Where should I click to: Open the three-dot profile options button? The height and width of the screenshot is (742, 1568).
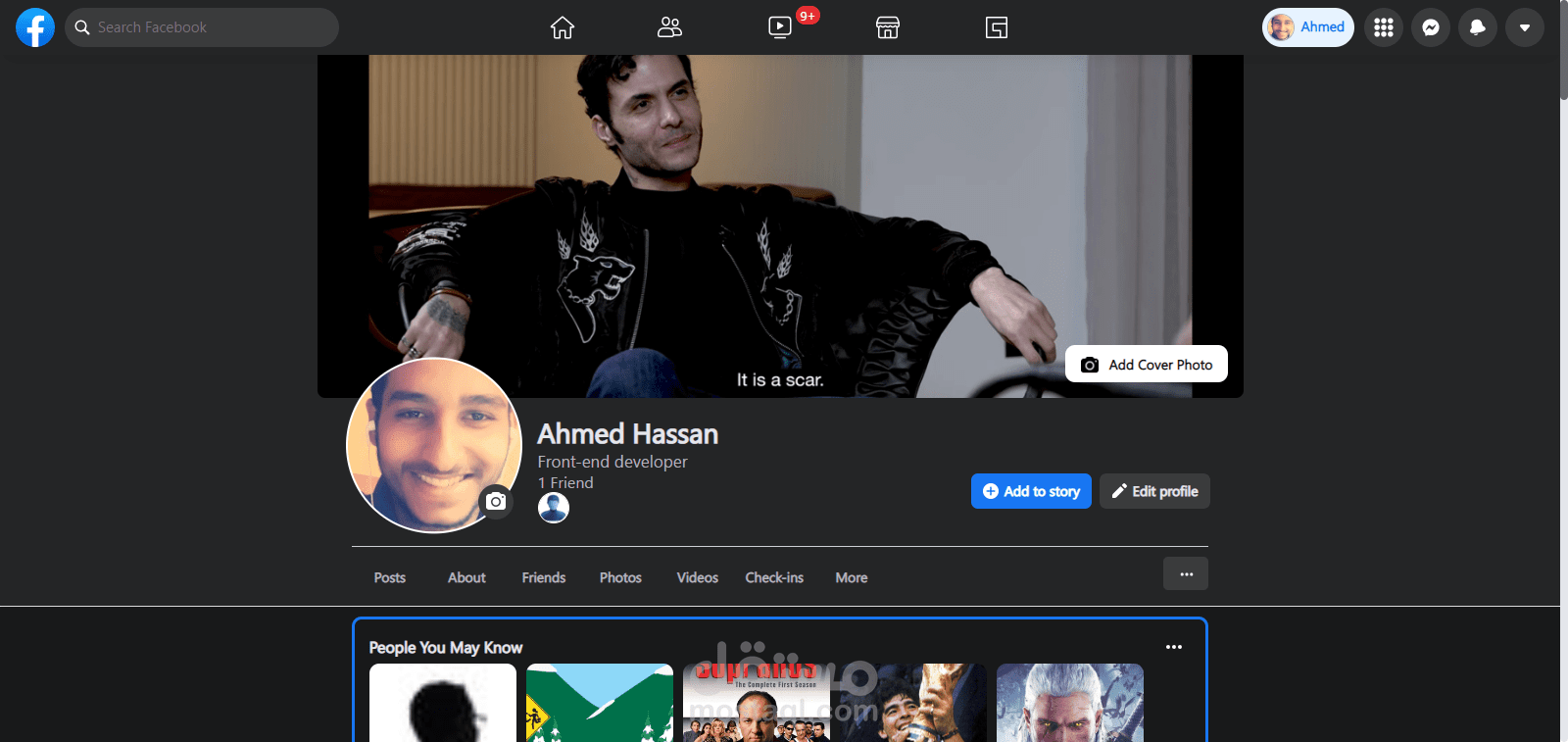click(1186, 573)
